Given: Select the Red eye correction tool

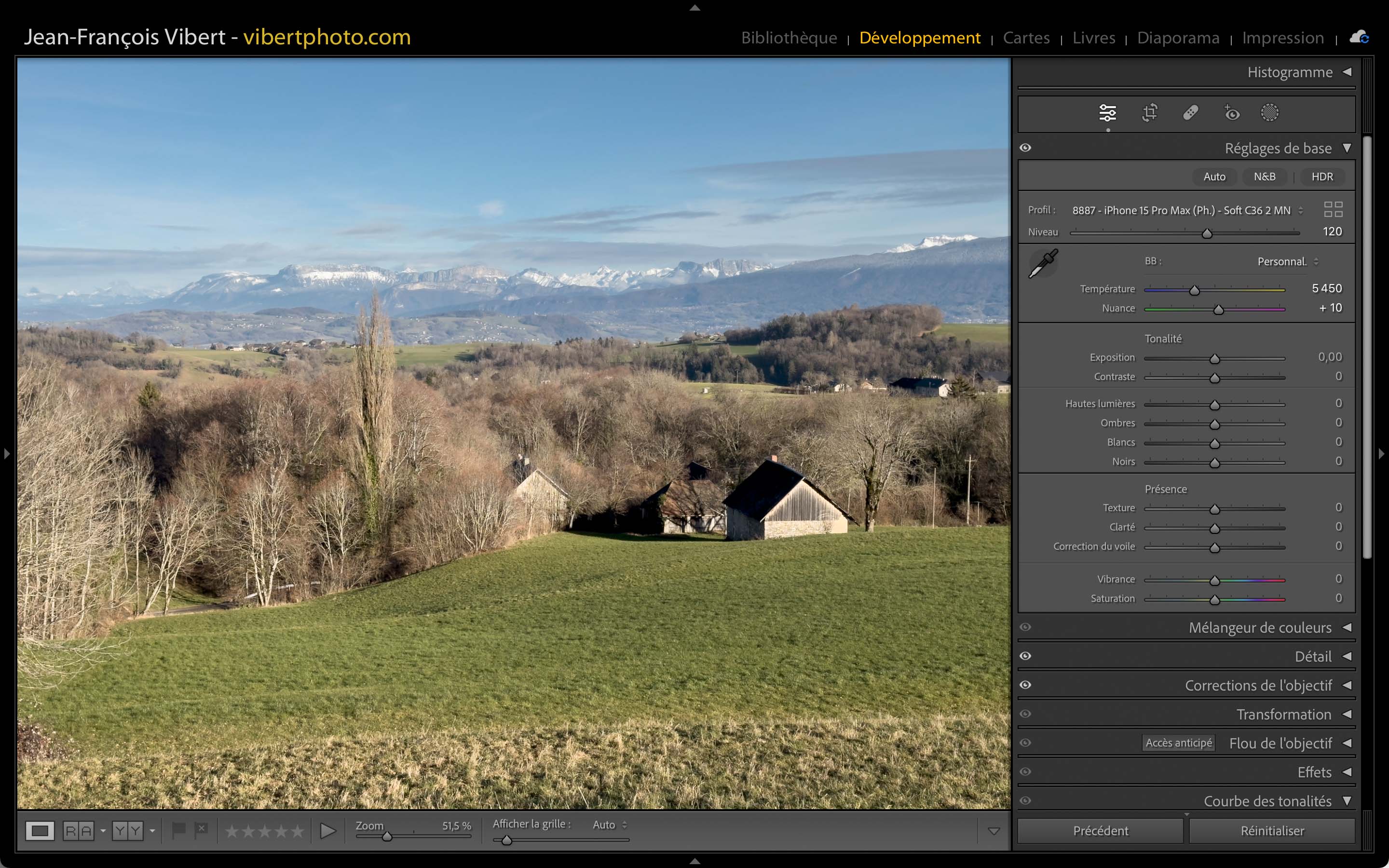Looking at the screenshot, I should [1231, 112].
